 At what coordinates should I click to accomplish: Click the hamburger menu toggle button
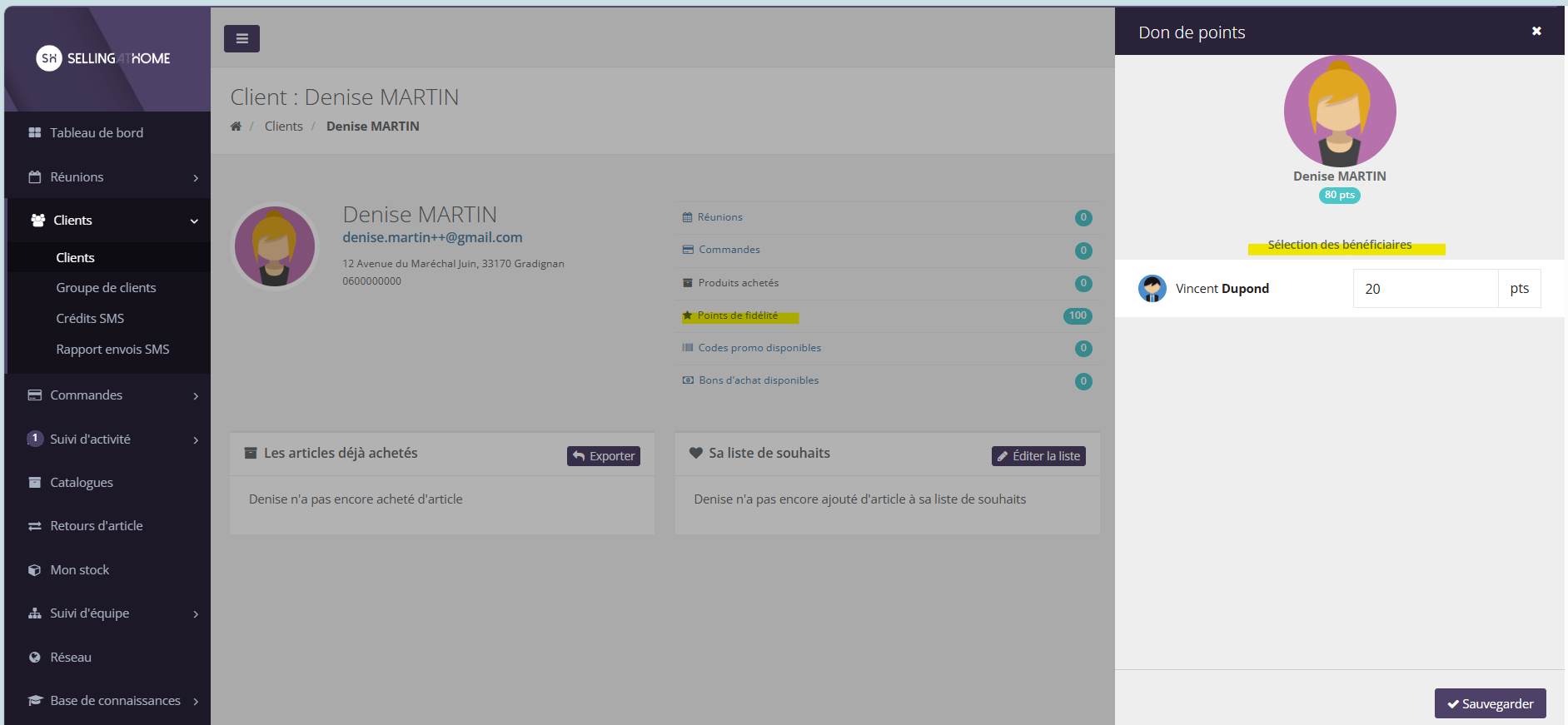[x=241, y=38]
